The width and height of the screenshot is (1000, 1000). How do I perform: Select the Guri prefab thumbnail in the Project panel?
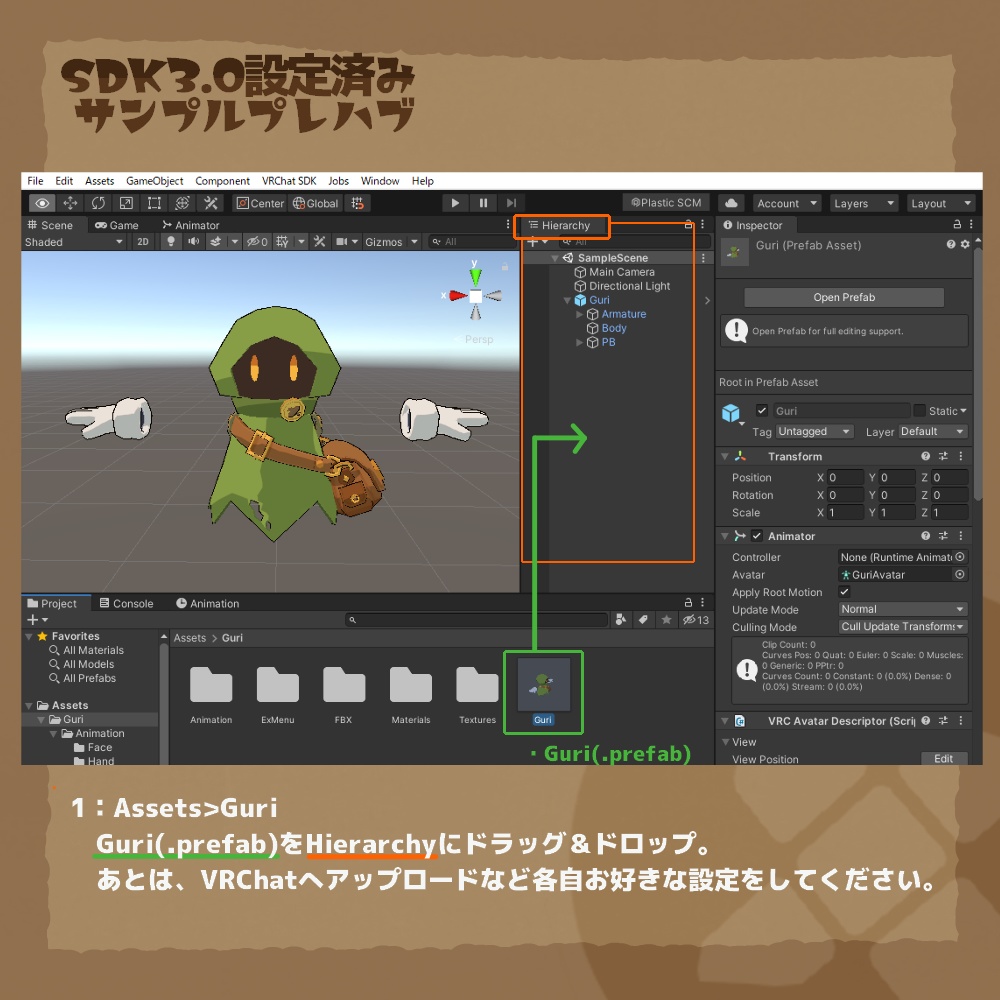543,685
